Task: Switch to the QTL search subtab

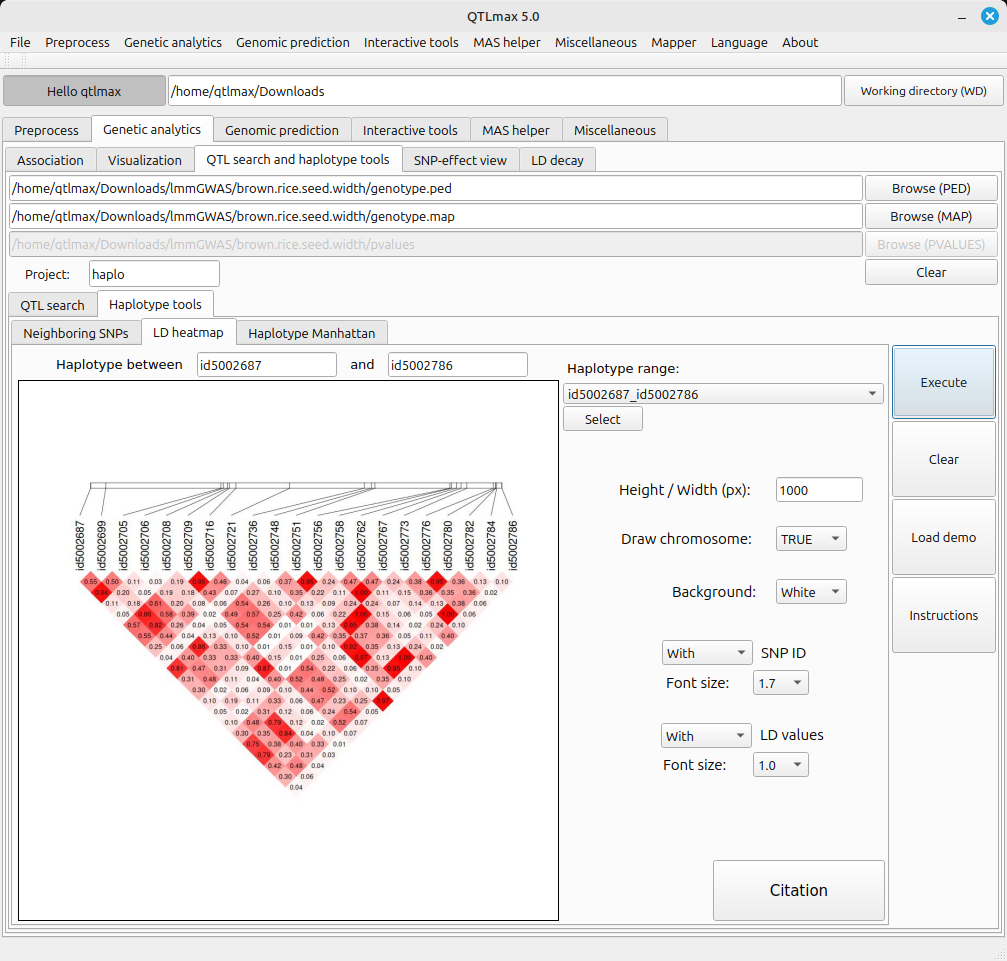Action: (52, 305)
